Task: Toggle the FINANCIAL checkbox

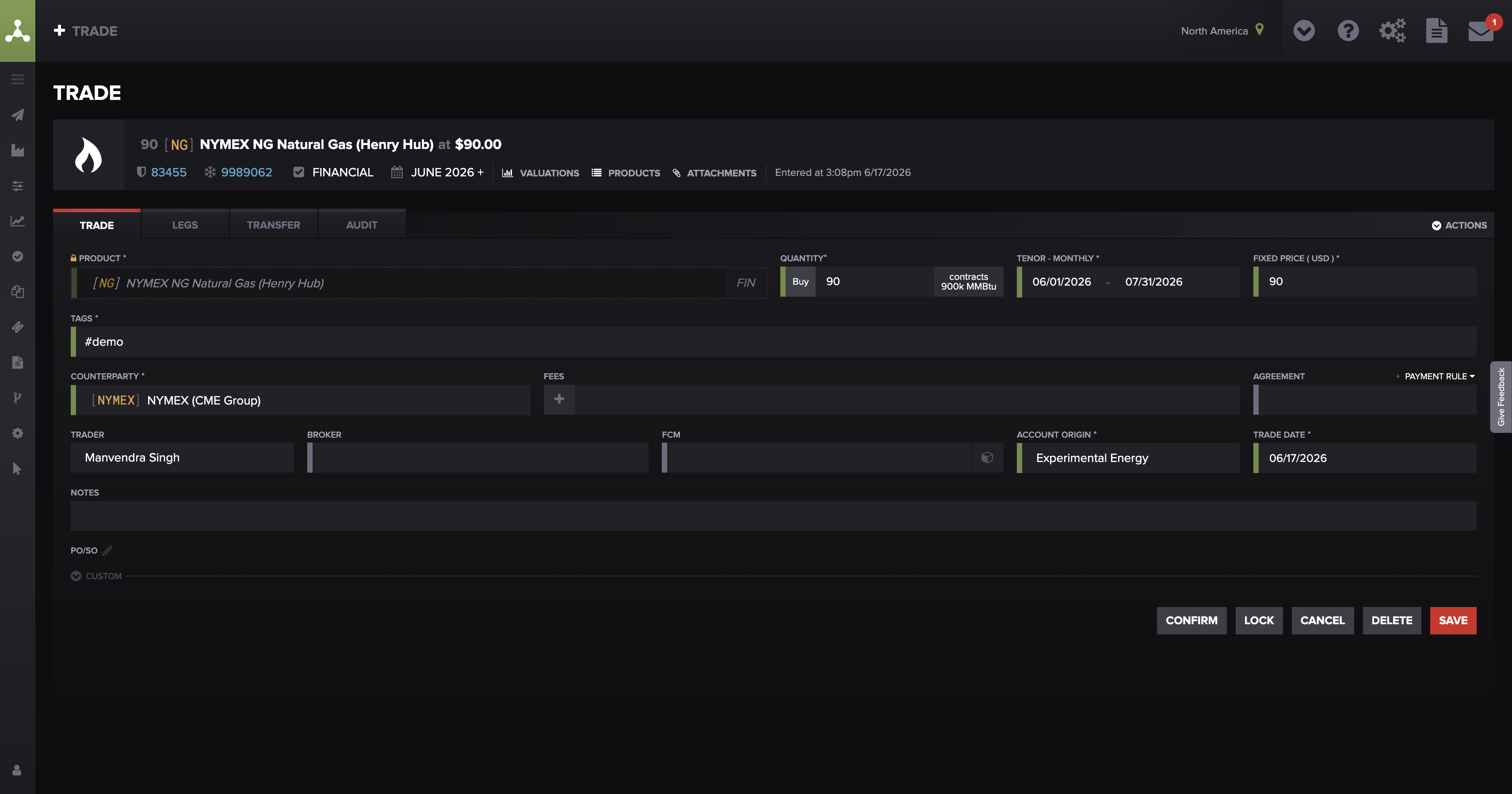Action: click(299, 172)
